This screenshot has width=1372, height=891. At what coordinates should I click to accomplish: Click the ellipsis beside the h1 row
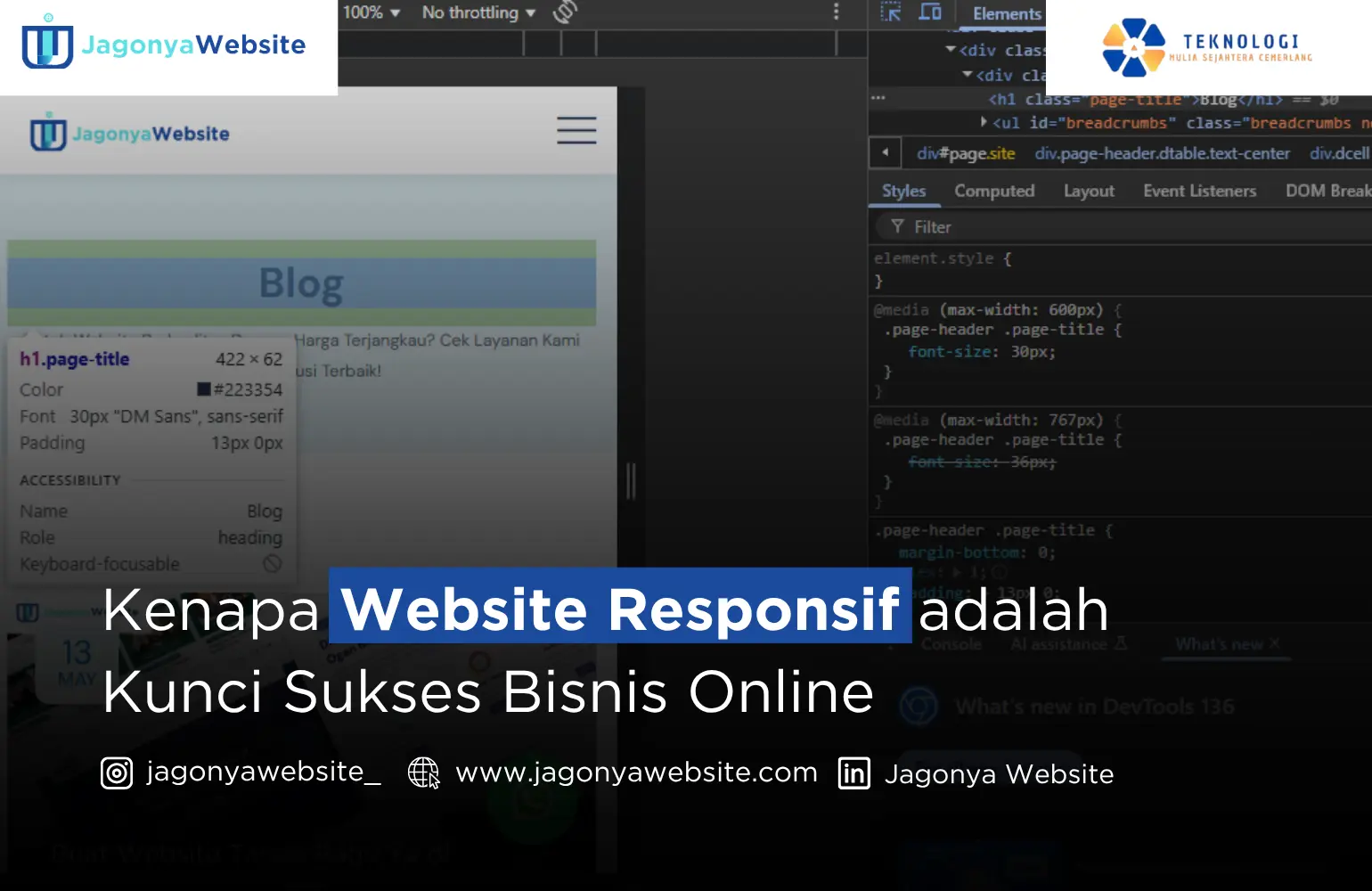coord(878,98)
